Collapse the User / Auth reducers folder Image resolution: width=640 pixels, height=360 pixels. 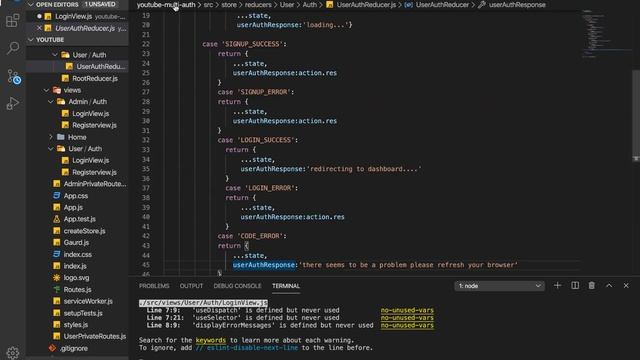55,55
